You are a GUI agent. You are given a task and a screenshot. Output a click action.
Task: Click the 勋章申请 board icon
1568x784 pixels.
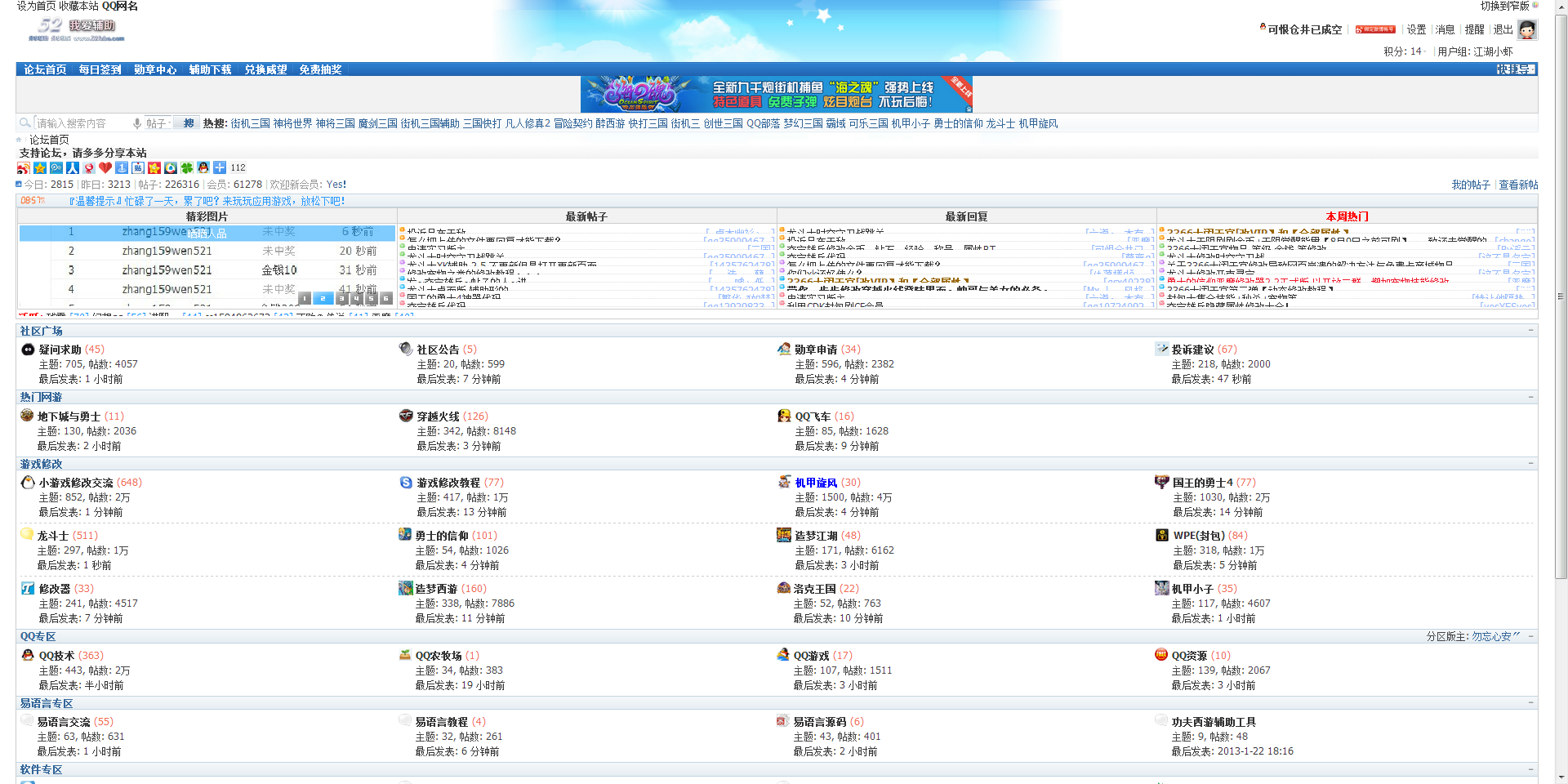point(784,349)
